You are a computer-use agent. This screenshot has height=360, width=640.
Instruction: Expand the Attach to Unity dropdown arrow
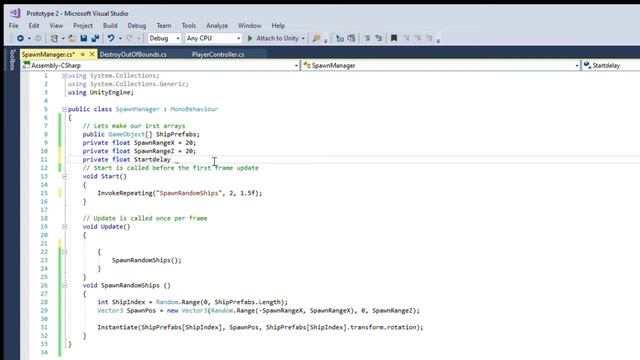[x=303, y=38]
